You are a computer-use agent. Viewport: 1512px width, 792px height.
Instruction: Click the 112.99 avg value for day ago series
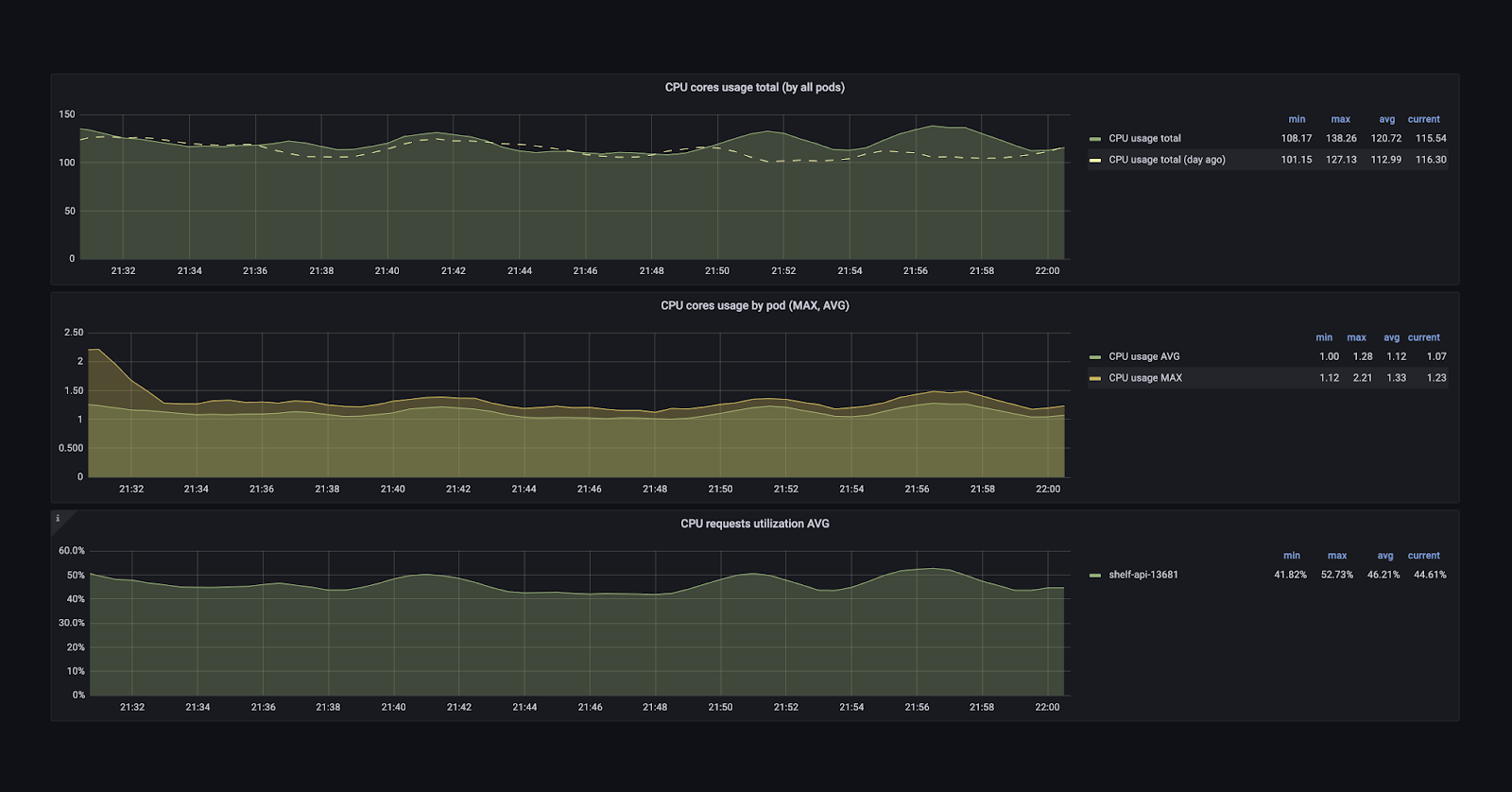(x=1386, y=160)
